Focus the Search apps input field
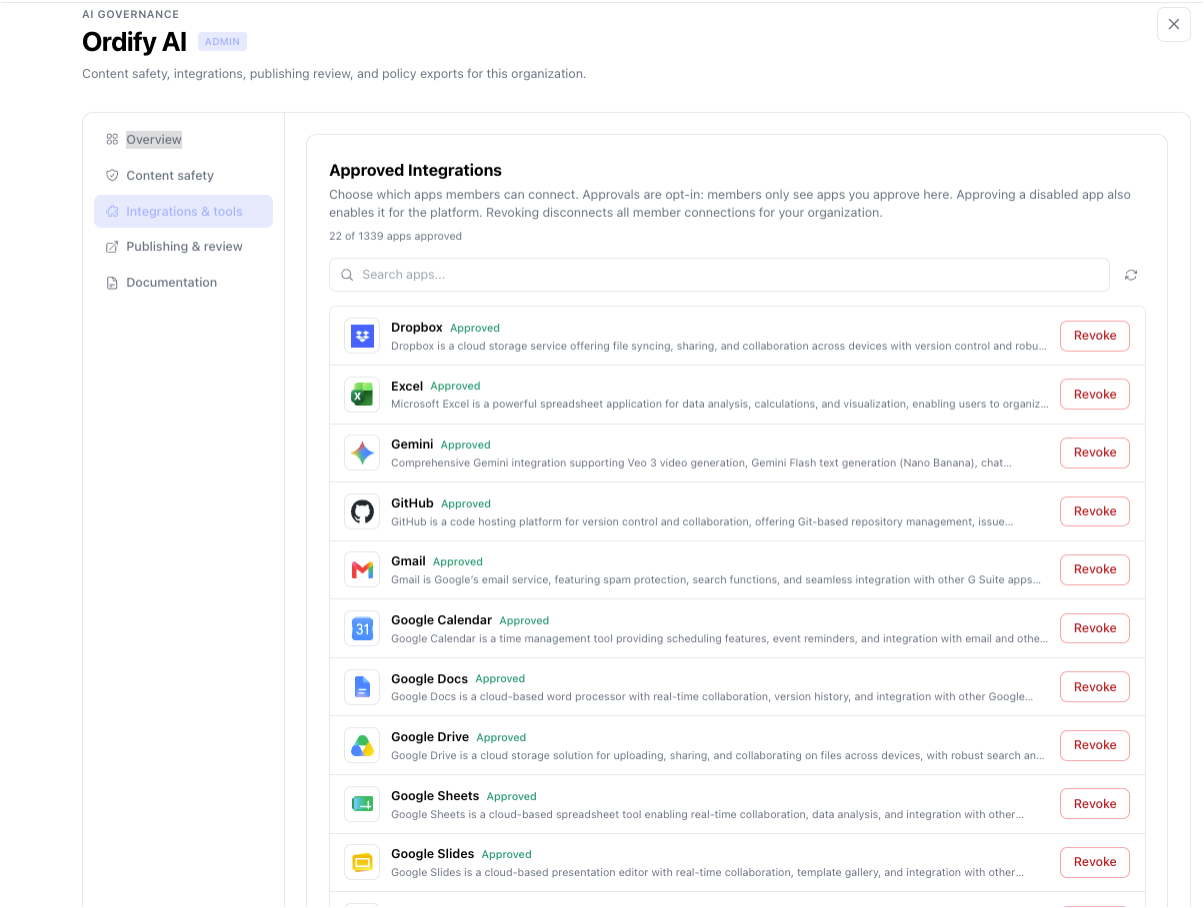 pos(719,275)
